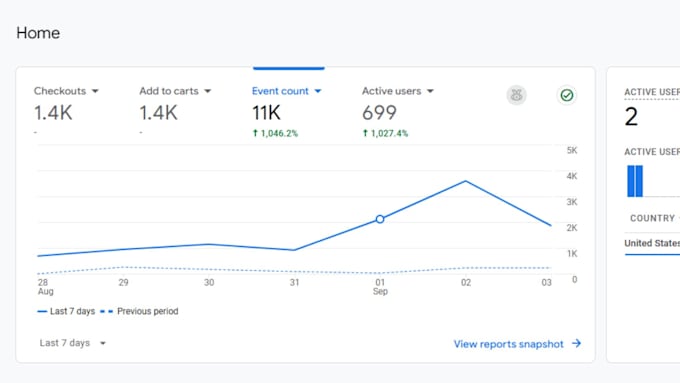The height and width of the screenshot is (383, 680).
Task: Click the arrow icon next to View reports snapshot
Action: [x=576, y=344]
